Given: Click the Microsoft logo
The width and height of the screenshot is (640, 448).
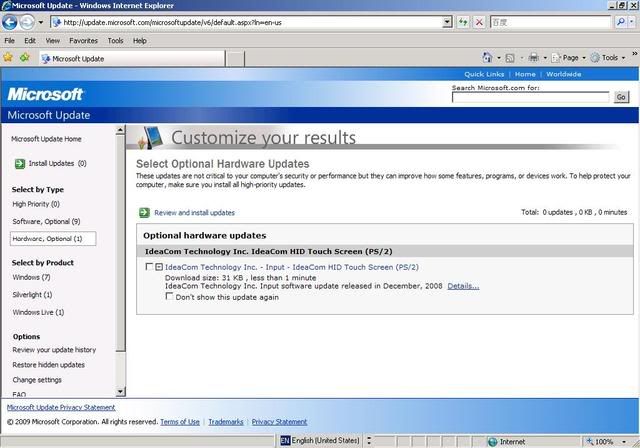Looking at the screenshot, I should [45, 94].
